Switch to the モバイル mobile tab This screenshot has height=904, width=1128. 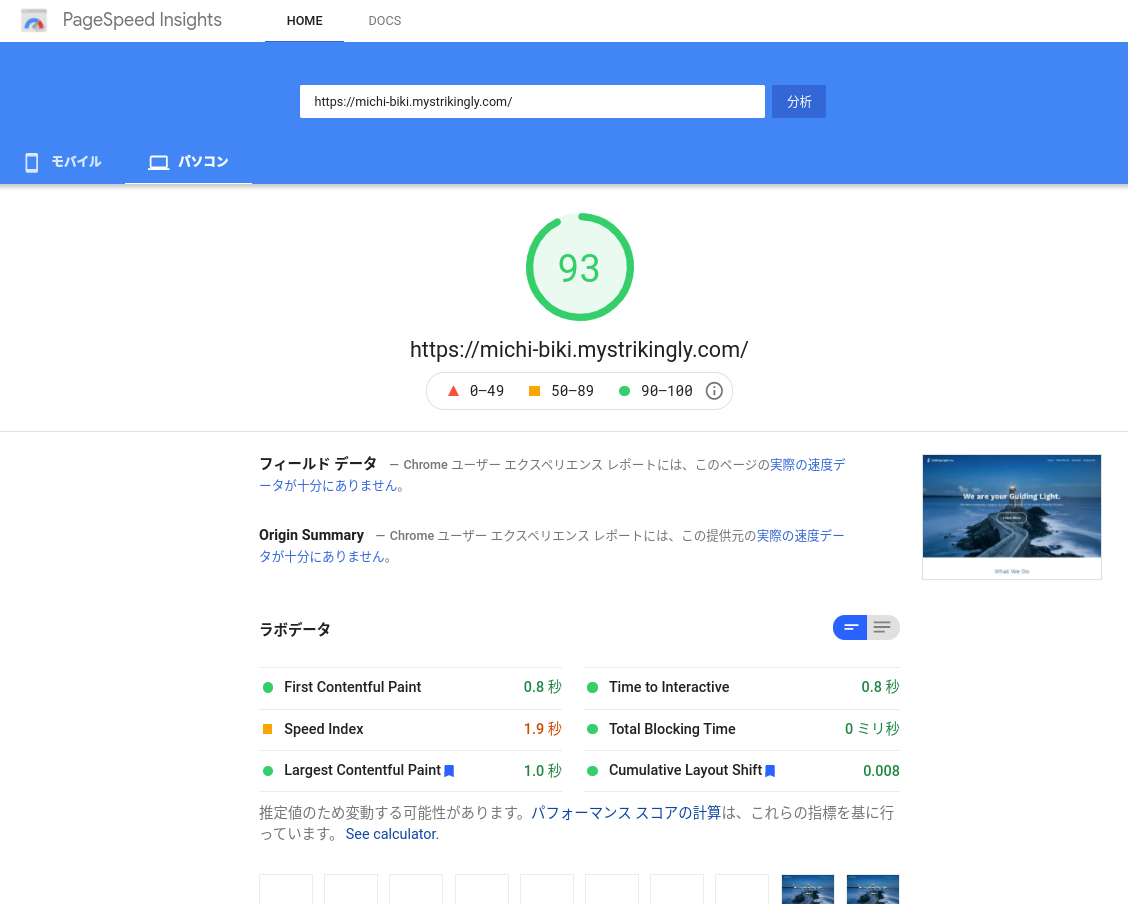tap(63, 162)
